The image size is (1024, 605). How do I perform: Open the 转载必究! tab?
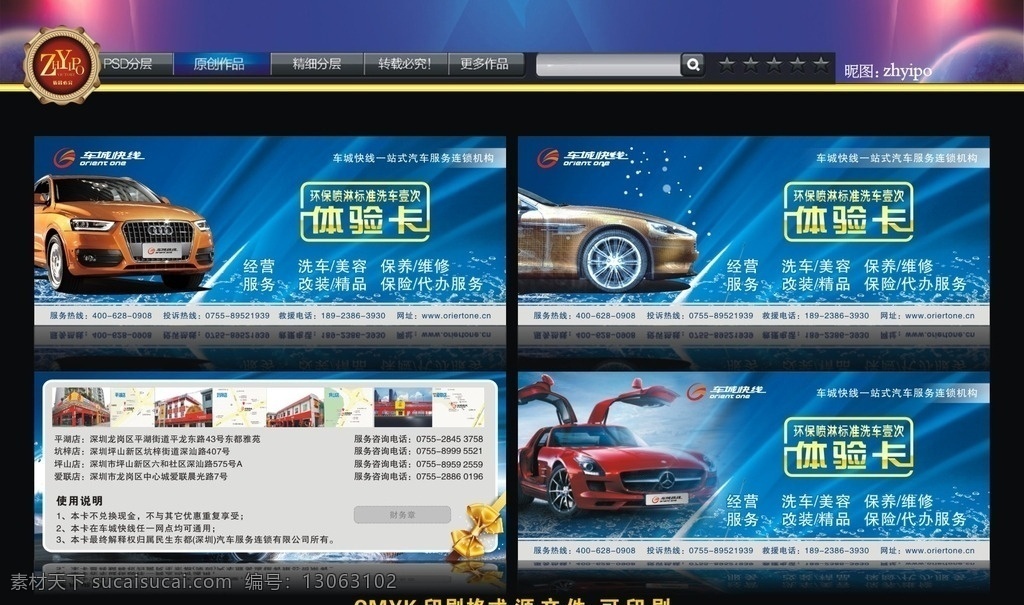coord(406,64)
